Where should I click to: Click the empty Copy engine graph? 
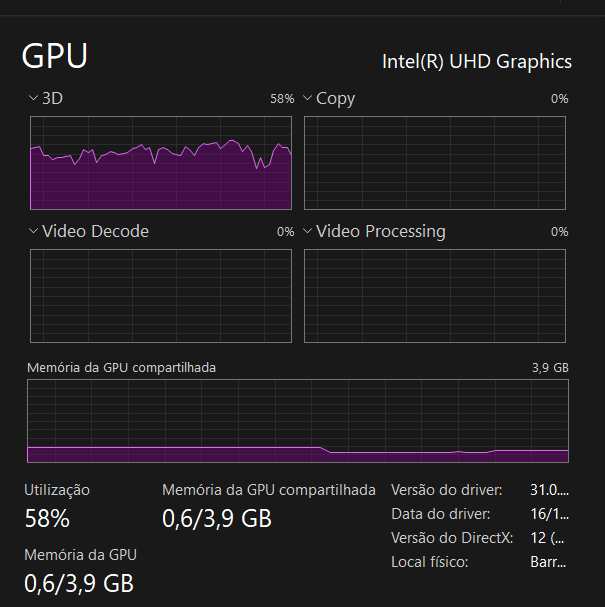pos(435,163)
